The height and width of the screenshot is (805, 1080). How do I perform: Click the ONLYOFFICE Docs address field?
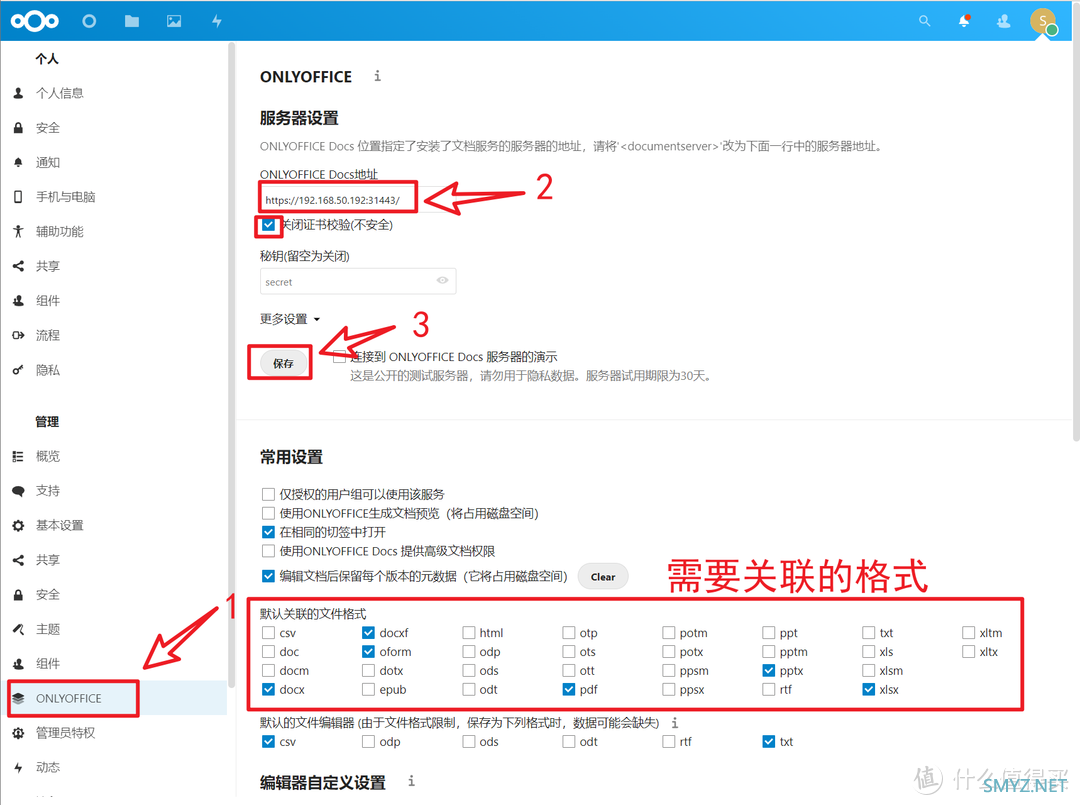click(357, 200)
